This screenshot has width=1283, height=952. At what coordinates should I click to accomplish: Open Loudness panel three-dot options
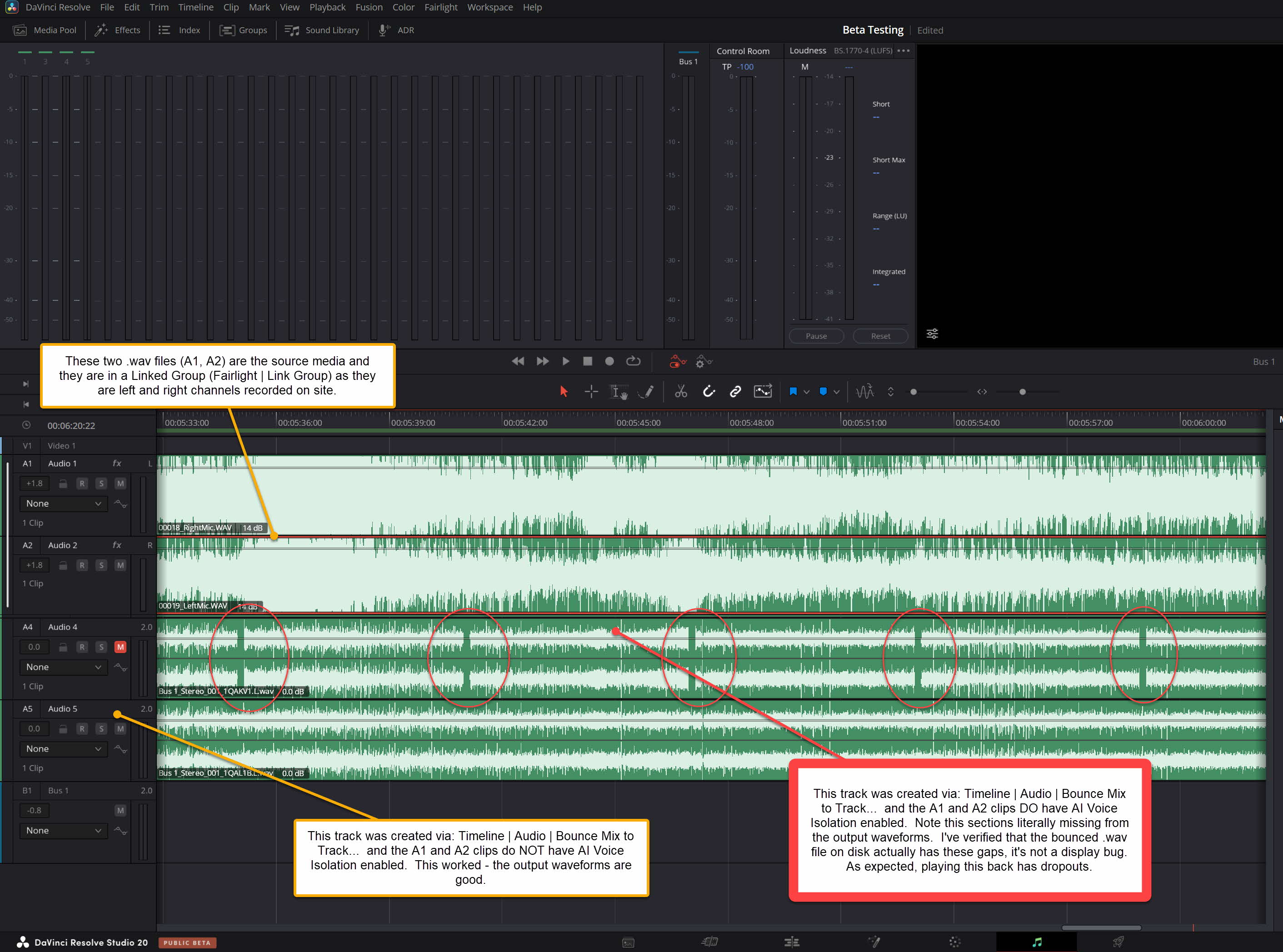pos(903,51)
